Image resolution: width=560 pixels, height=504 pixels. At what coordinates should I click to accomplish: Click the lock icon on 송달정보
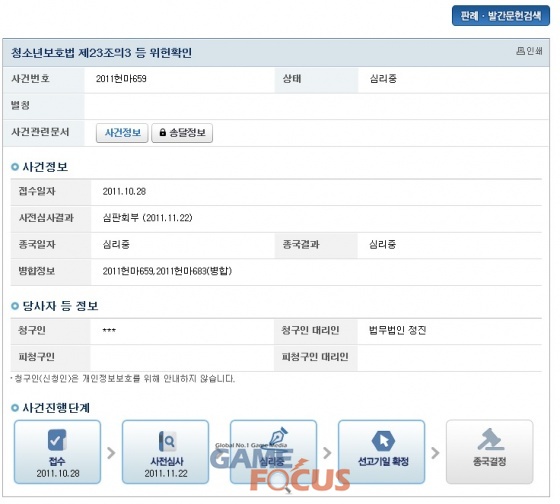click(162, 133)
